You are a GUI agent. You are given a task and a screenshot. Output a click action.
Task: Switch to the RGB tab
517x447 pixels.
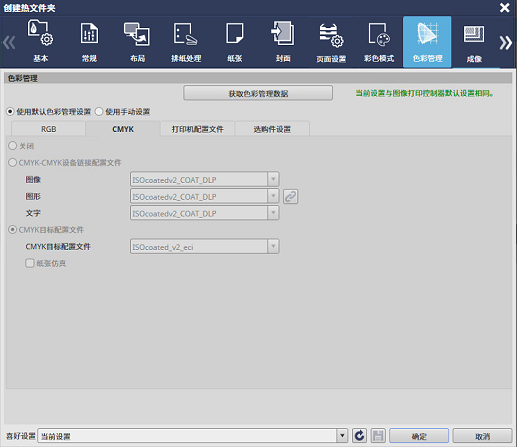point(48,129)
